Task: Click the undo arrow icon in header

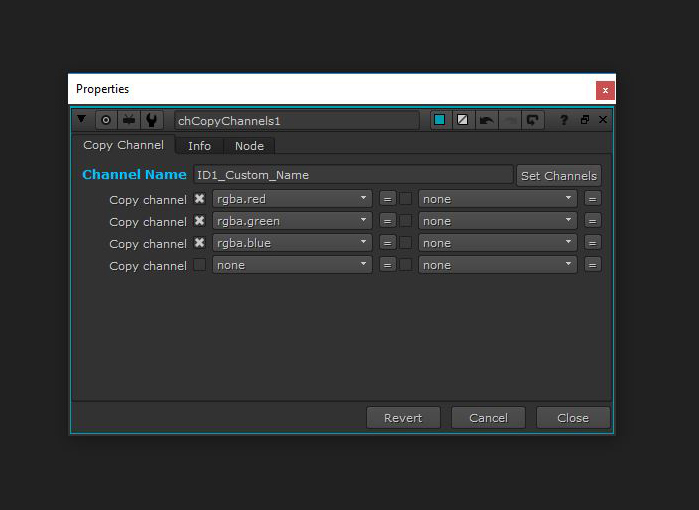Action: (x=487, y=120)
